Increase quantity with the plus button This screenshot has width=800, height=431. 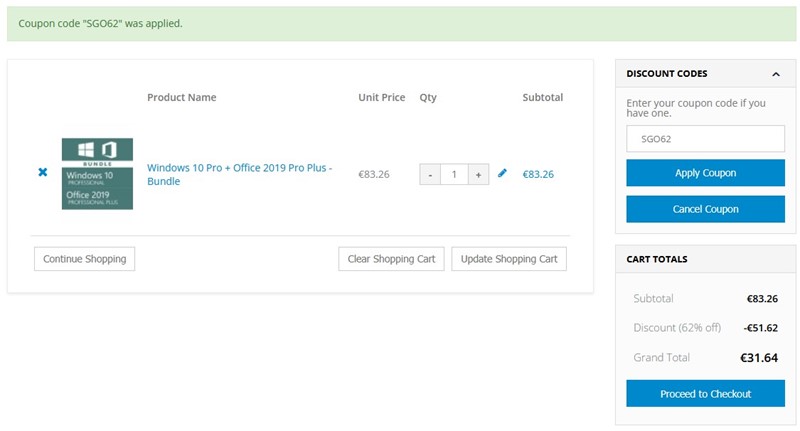coord(478,174)
